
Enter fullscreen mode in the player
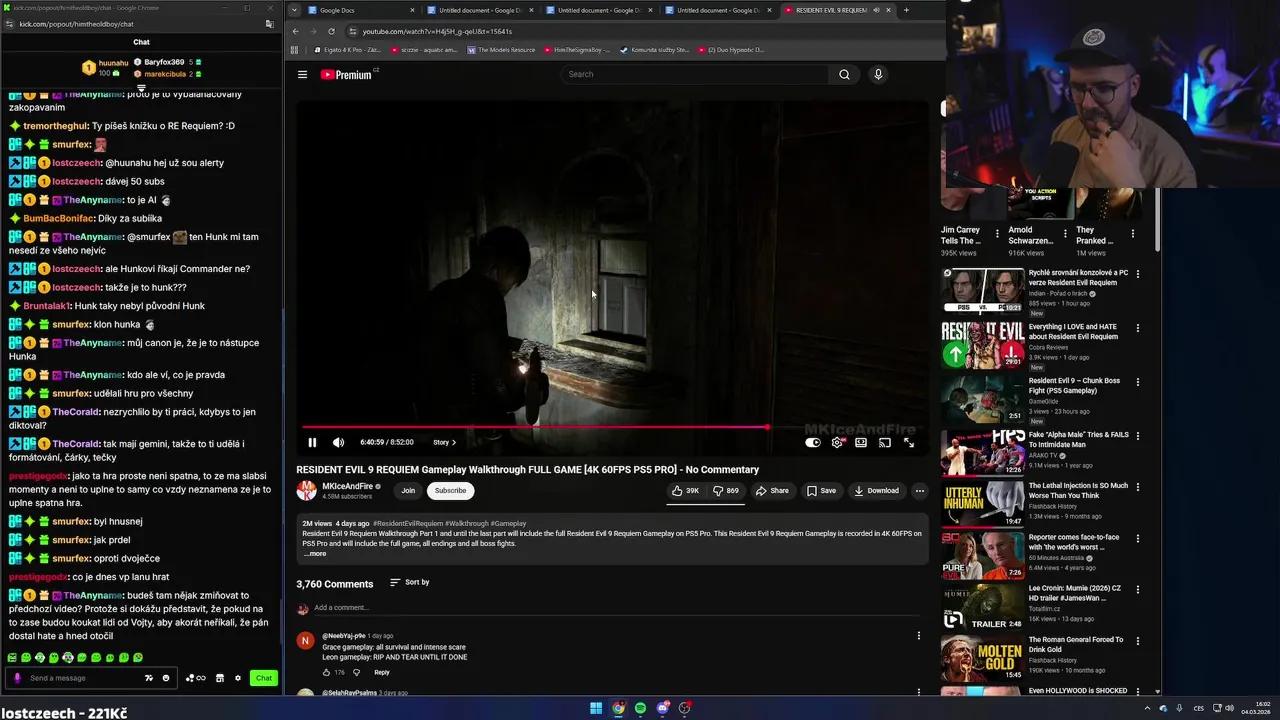pos(909,442)
